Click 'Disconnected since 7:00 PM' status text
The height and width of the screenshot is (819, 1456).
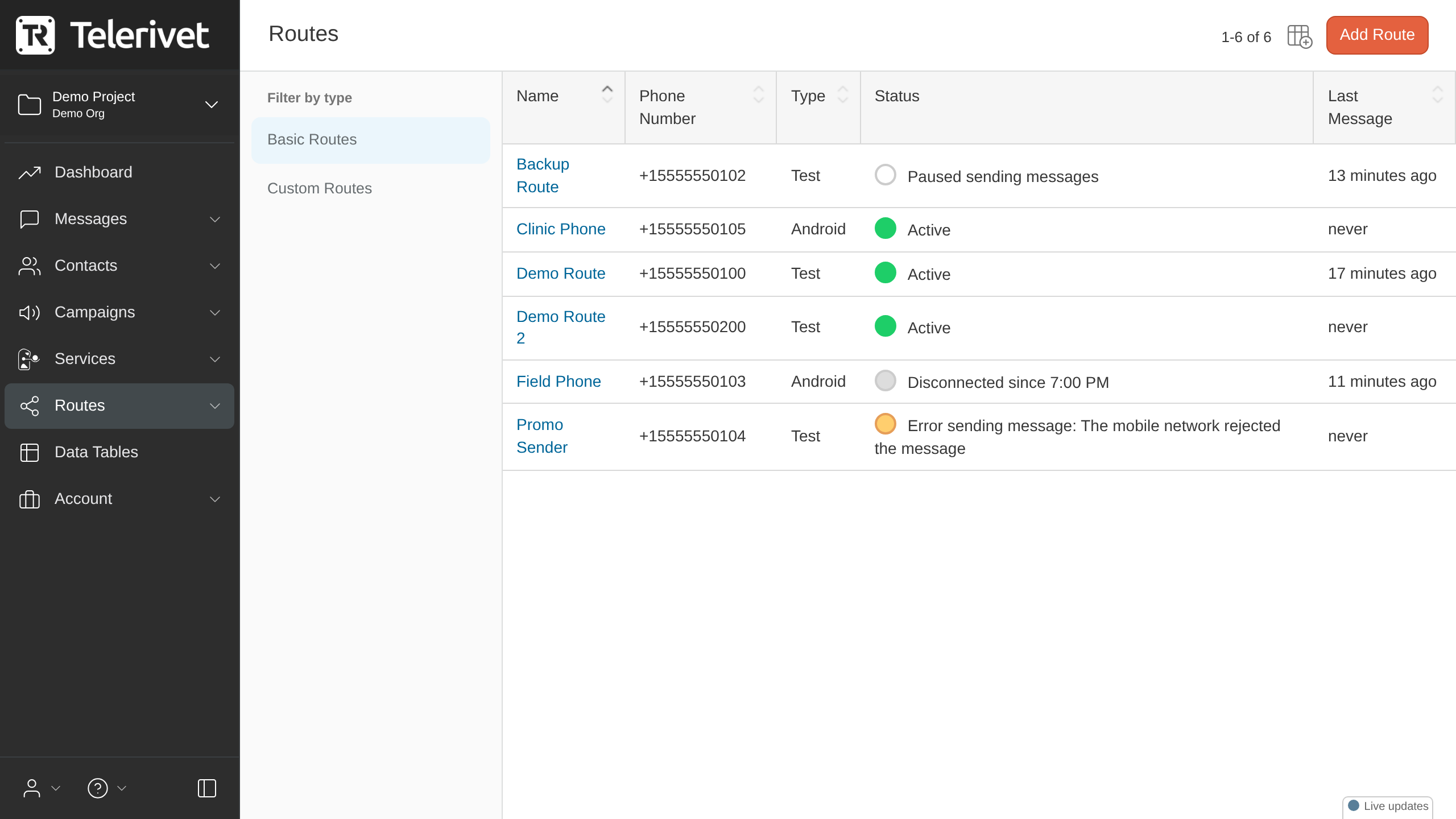[x=1008, y=383]
